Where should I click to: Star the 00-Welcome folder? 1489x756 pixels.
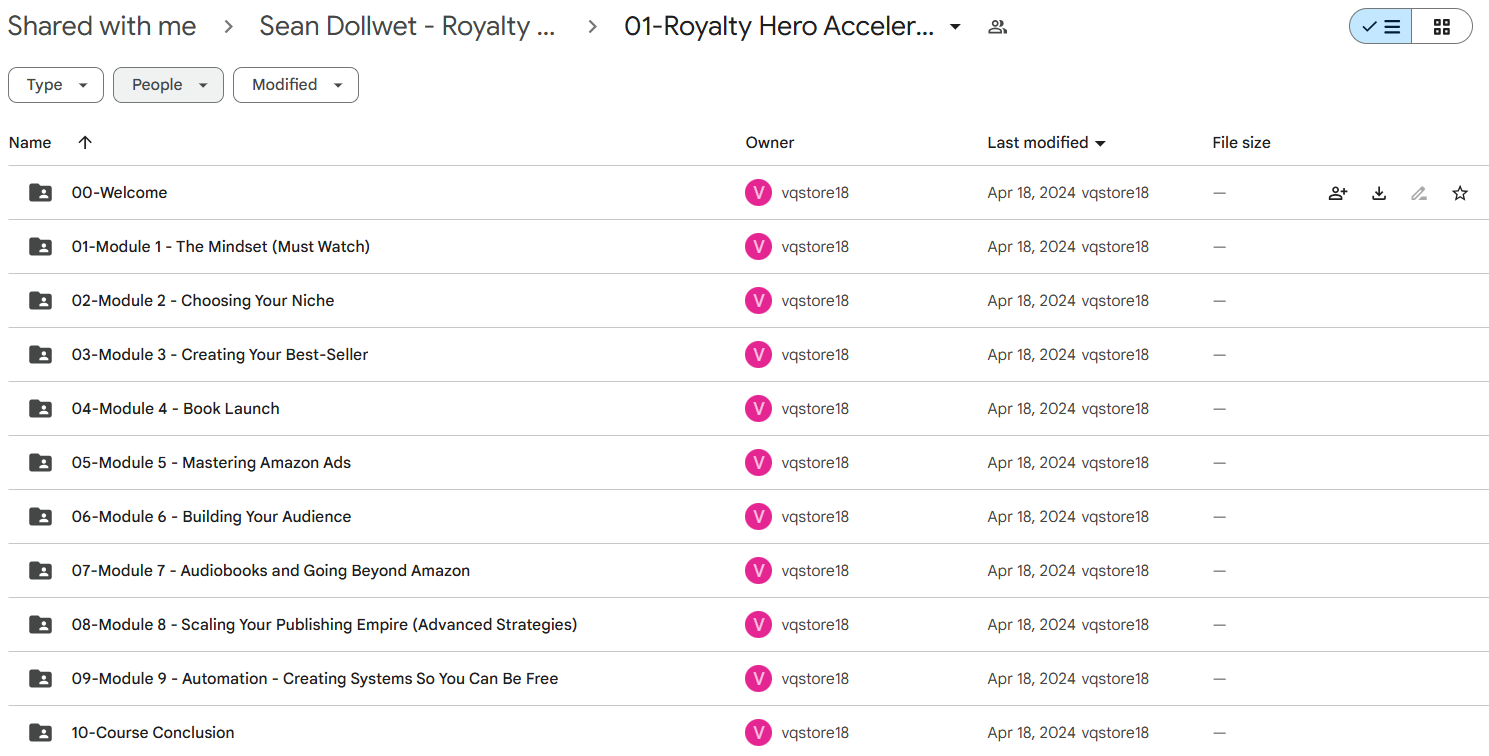point(1460,193)
